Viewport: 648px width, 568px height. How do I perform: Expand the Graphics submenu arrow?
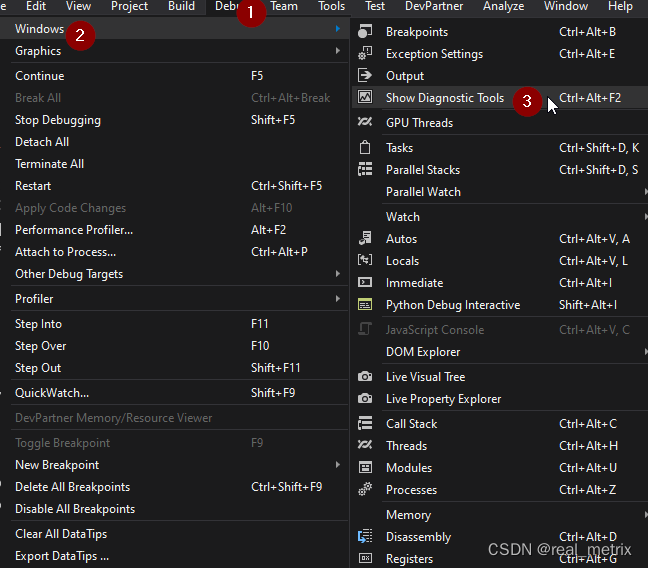[338, 50]
